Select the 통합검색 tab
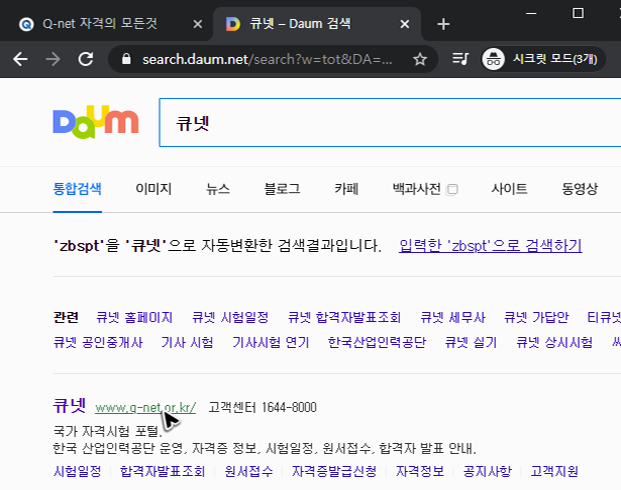The image size is (621, 490). (77, 189)
